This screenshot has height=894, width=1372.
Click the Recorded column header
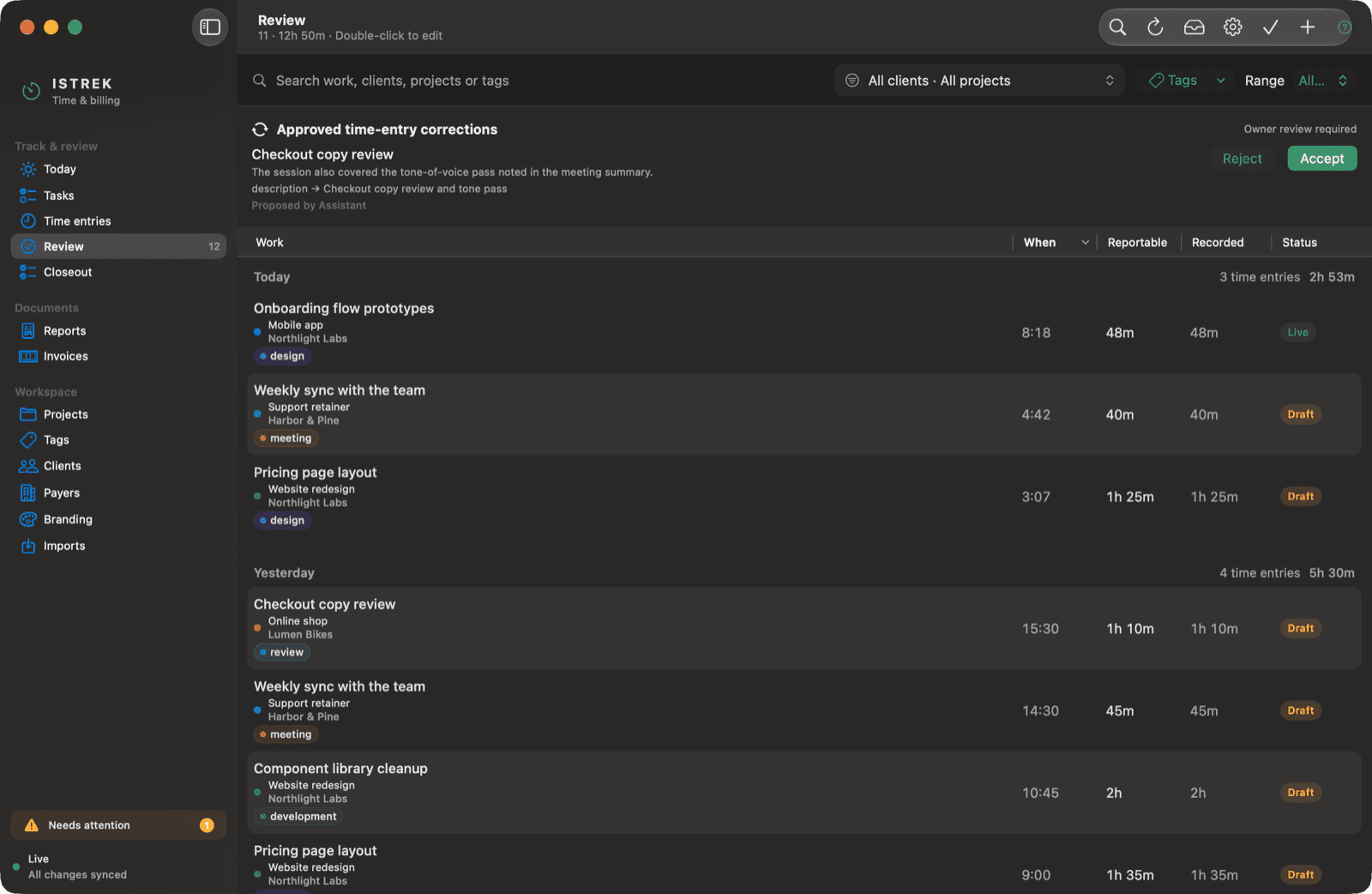point(1218,243)
